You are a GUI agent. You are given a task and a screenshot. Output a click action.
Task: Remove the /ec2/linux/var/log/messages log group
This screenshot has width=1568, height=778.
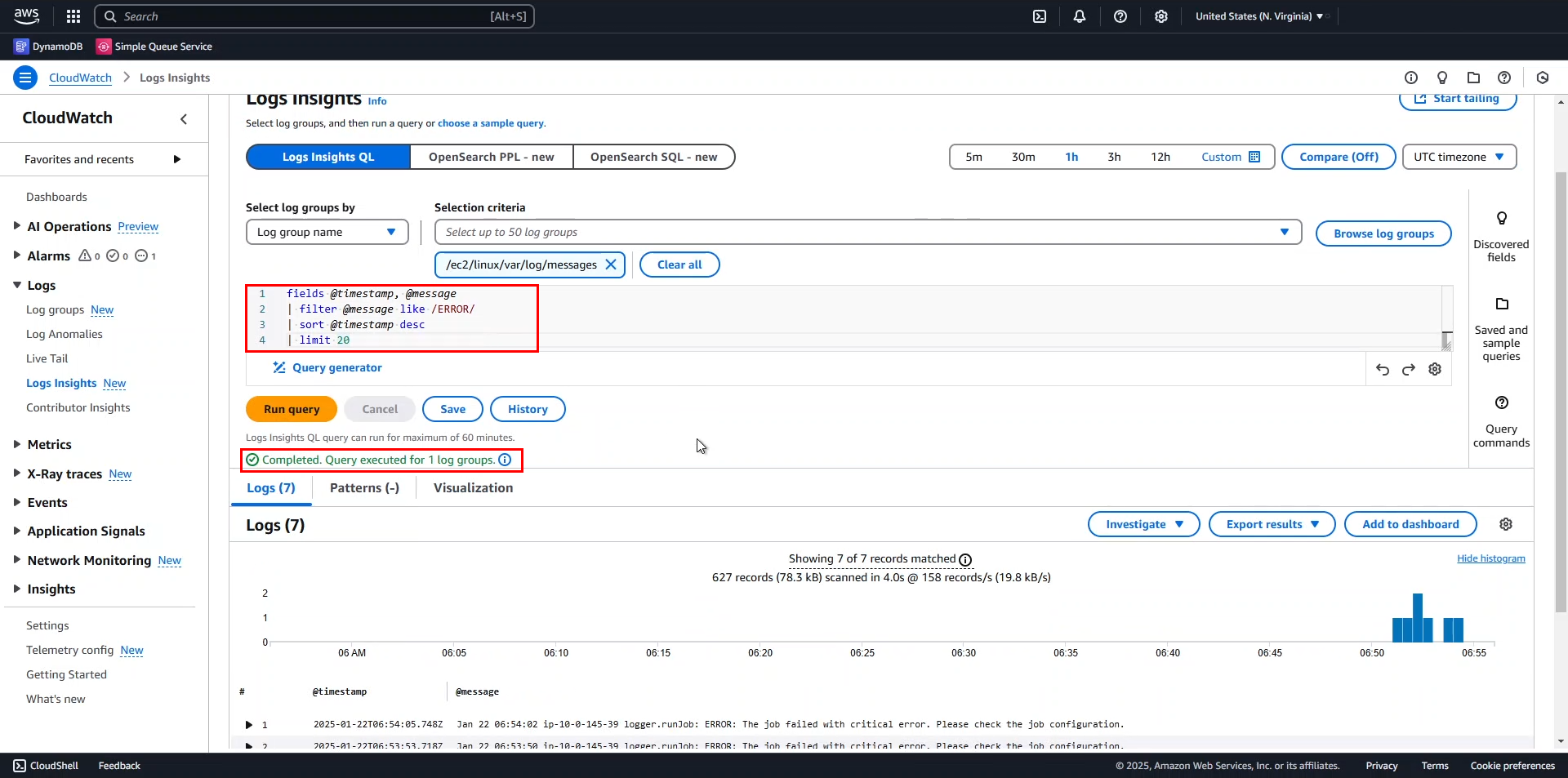[610, 265]
